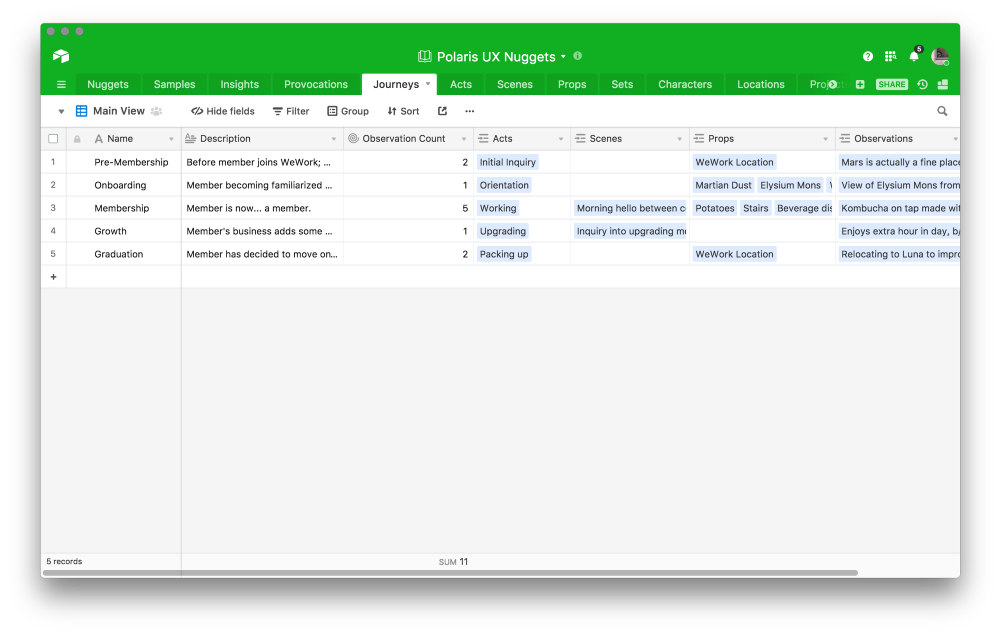Click the share view export icon

point(442,111)
